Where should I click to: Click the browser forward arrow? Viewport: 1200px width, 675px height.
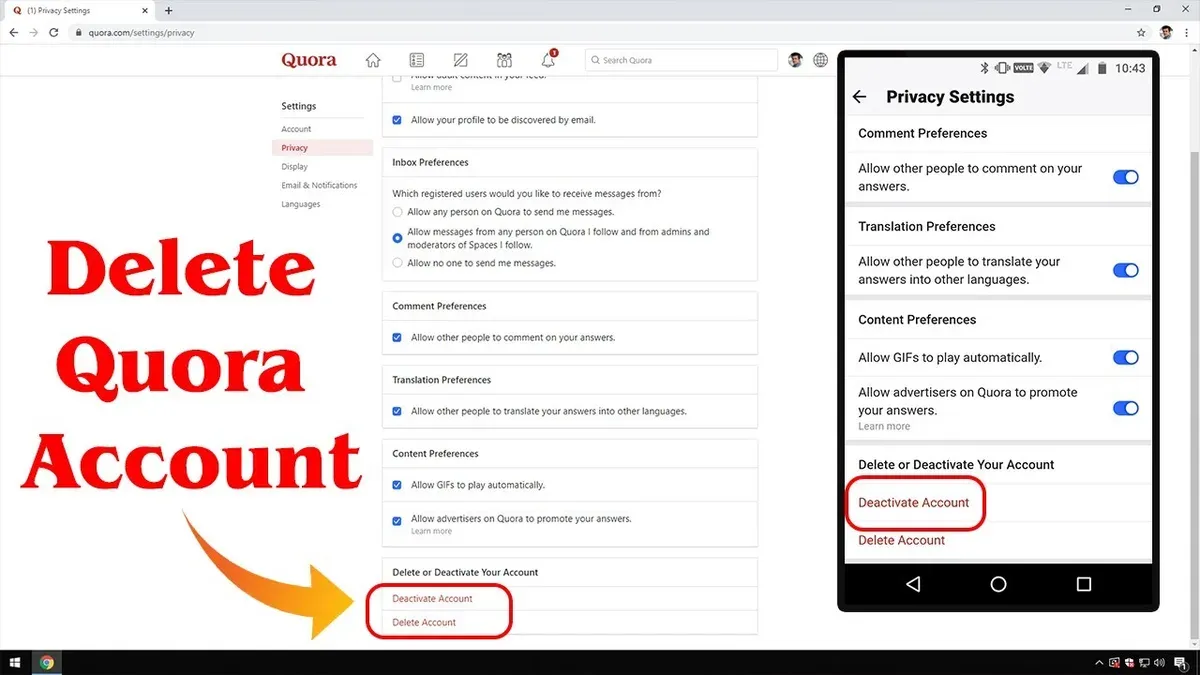click(35, 32)
